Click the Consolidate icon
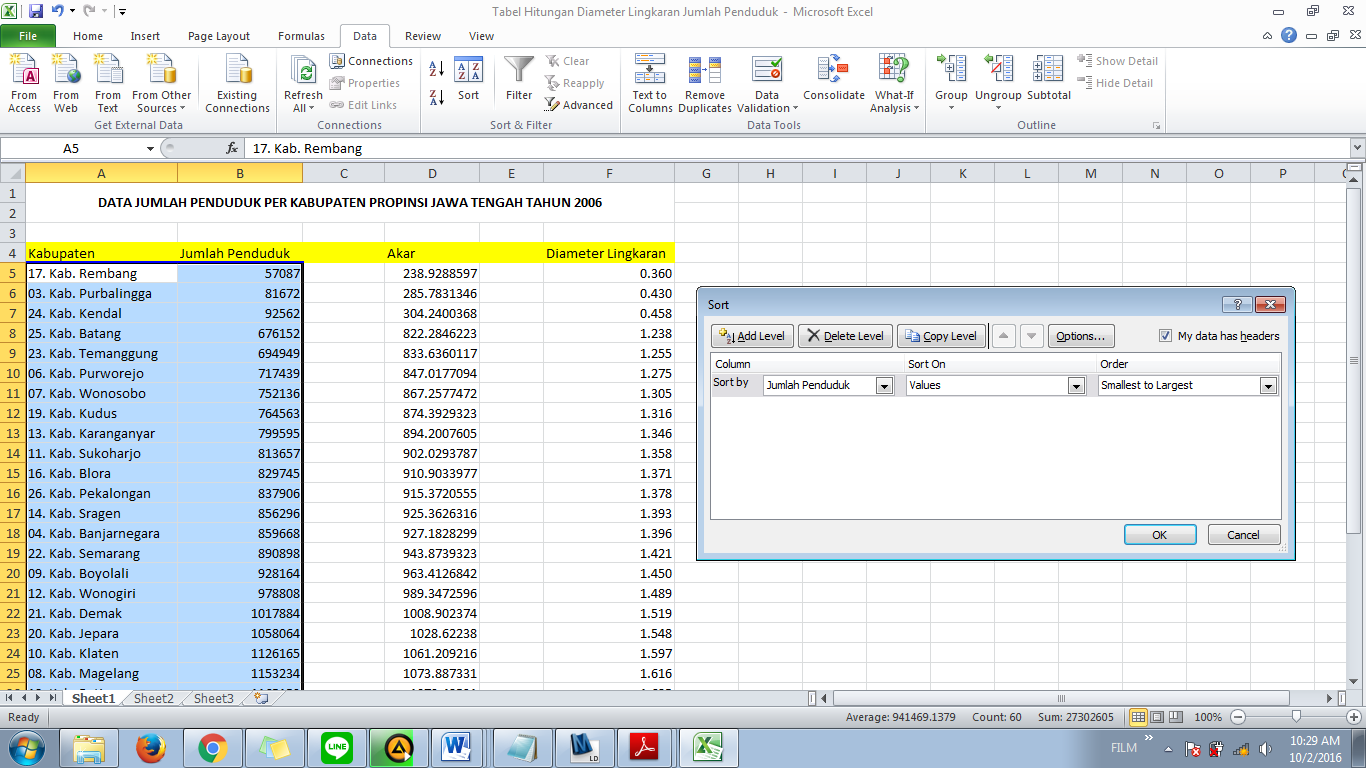The width and height of the screenshot is (1366, 768). pos(833,80)
